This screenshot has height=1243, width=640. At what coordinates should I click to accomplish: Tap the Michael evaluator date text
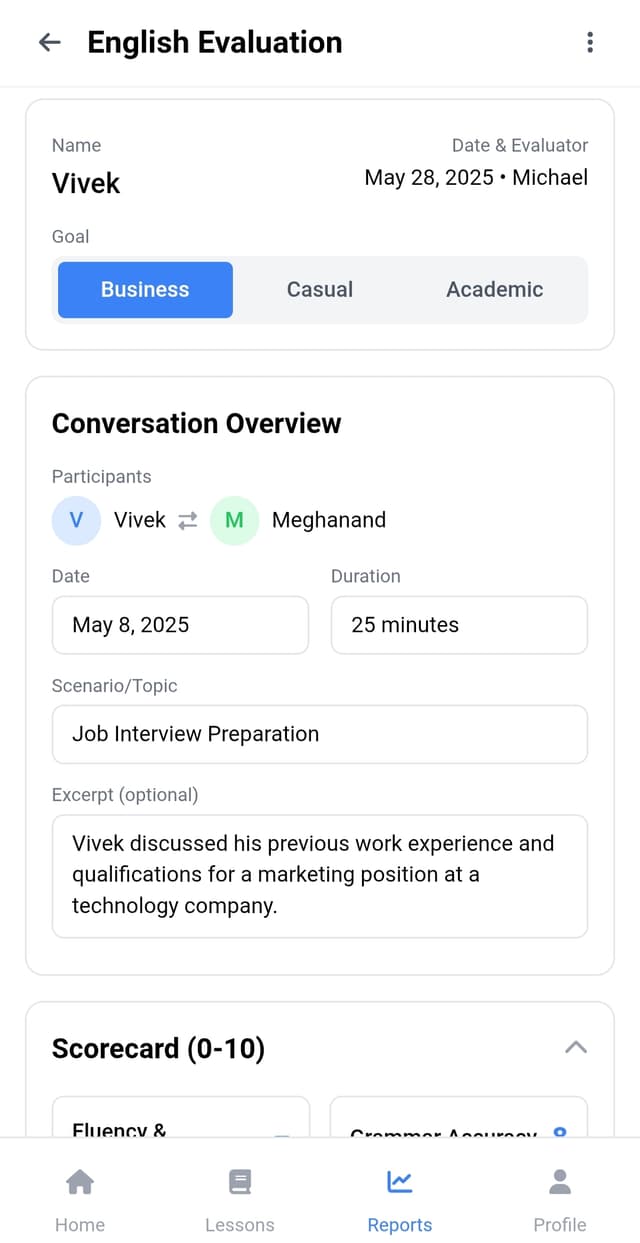tap(476, 178)
